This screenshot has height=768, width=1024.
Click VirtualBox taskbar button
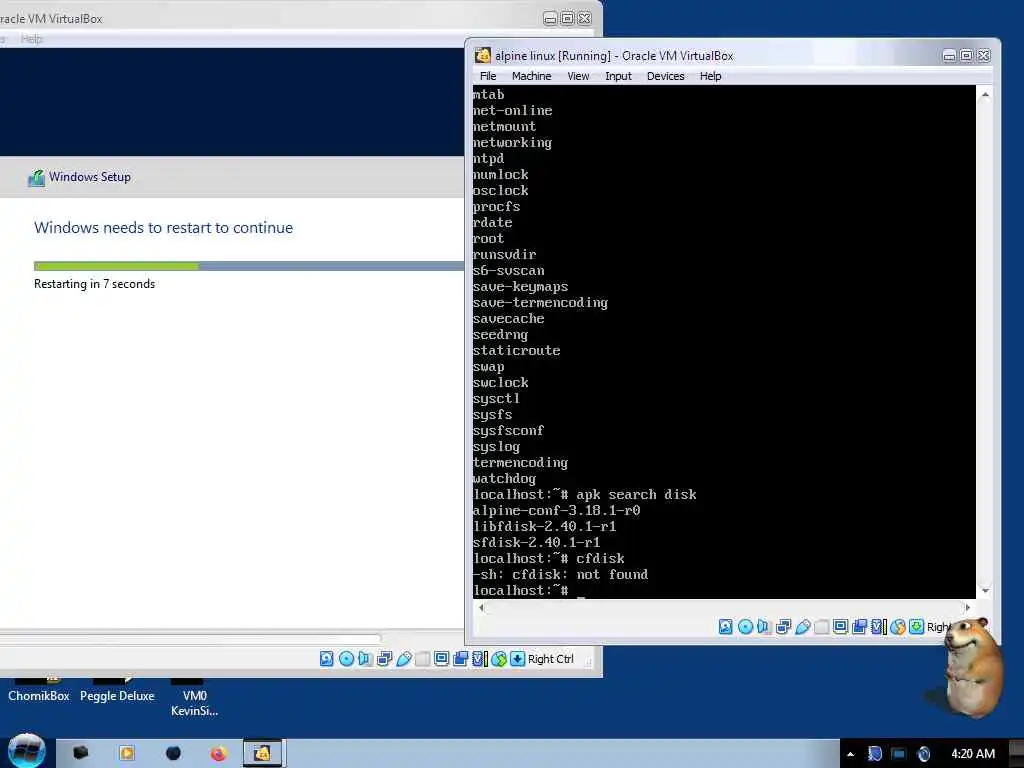click(x=263, y=754)
